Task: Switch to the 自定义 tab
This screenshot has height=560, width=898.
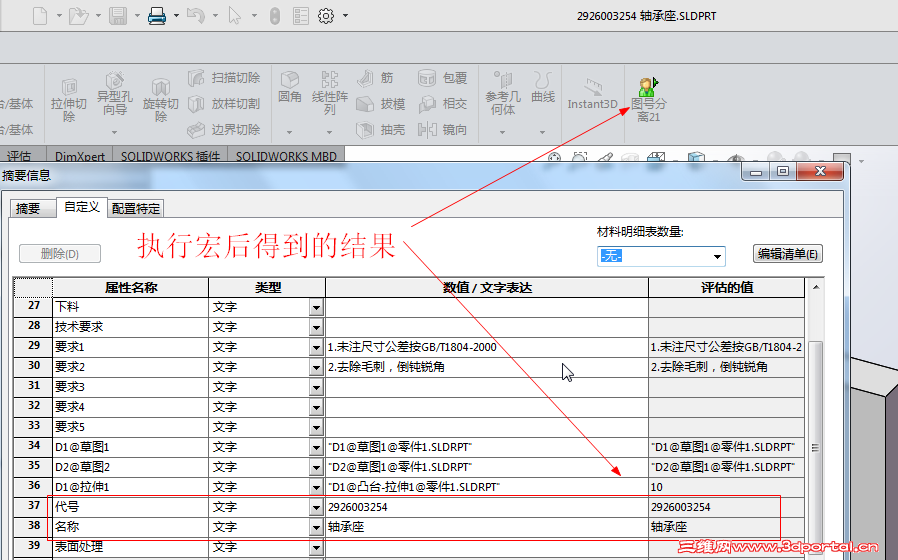Action: (82, 207)
